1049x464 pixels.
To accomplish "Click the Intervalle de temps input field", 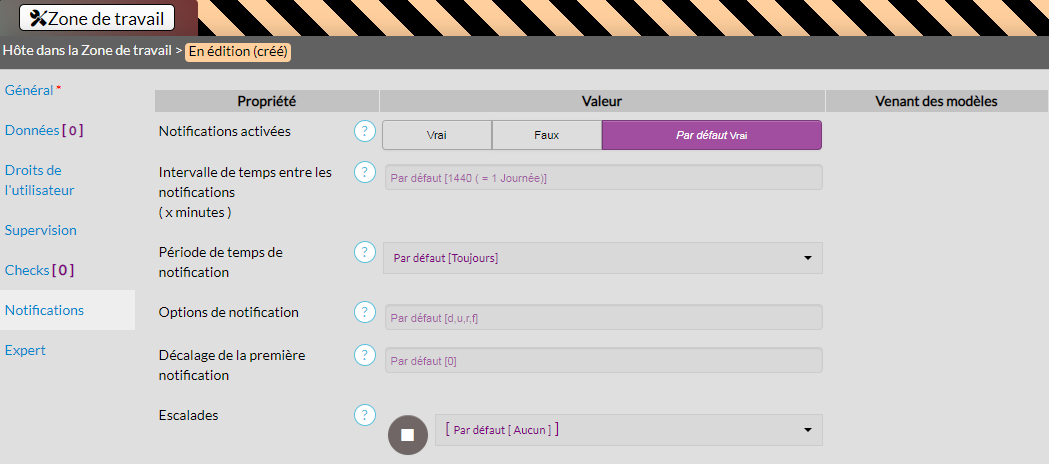I will 603,178.
